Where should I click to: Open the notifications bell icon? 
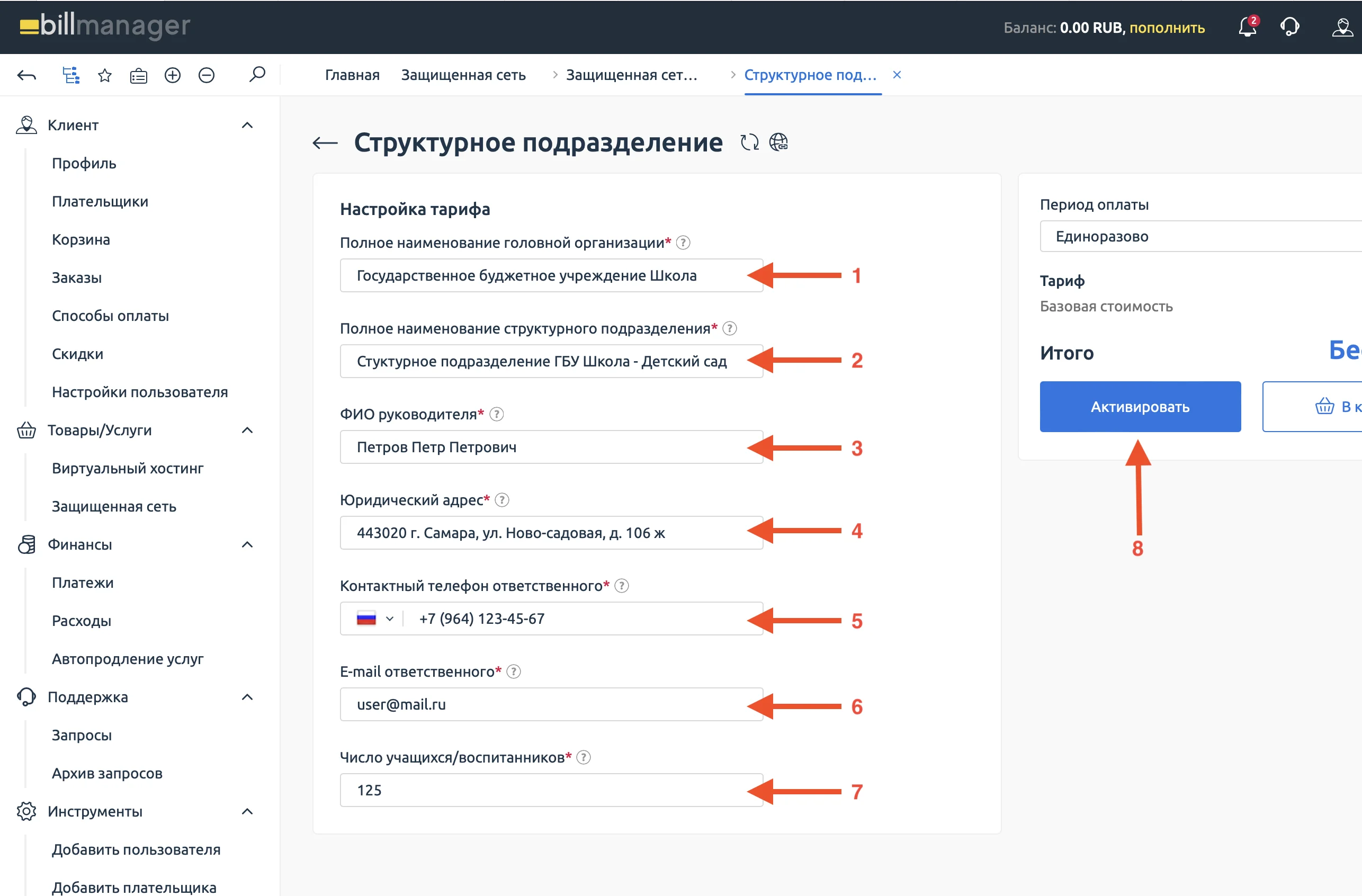1248,27
